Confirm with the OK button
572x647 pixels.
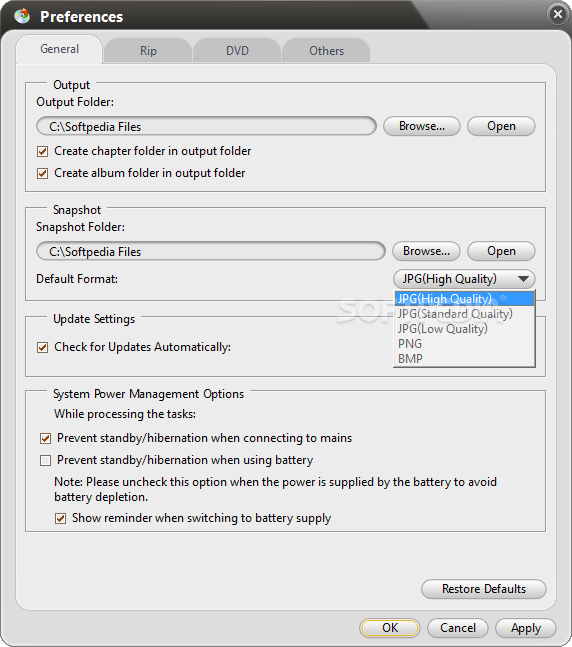tap(390, 628)
